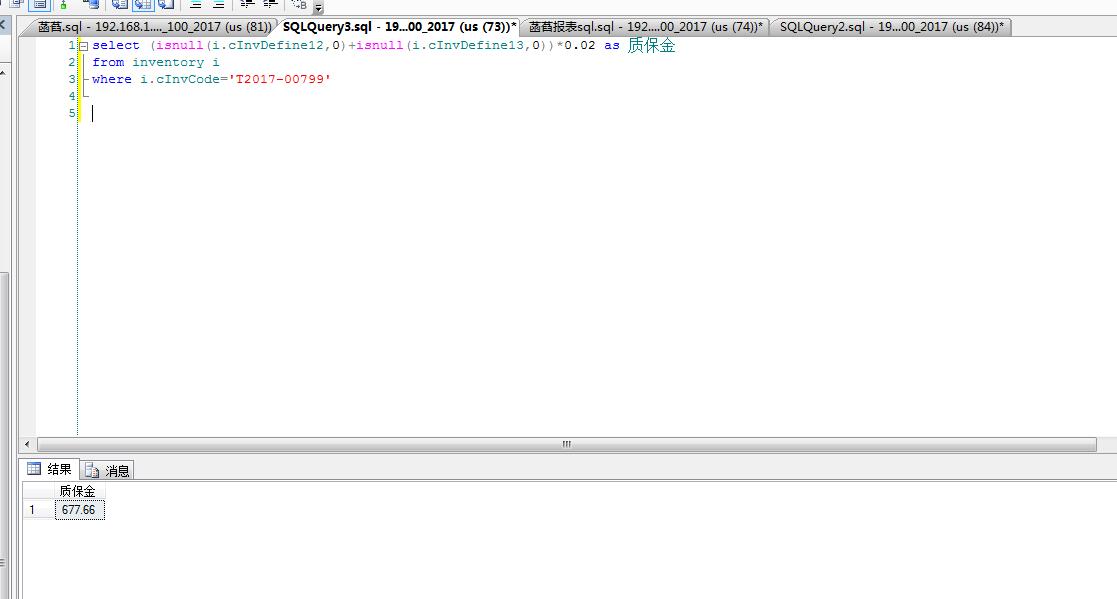Click the 质保金 alias in the query

pos(651,46)
